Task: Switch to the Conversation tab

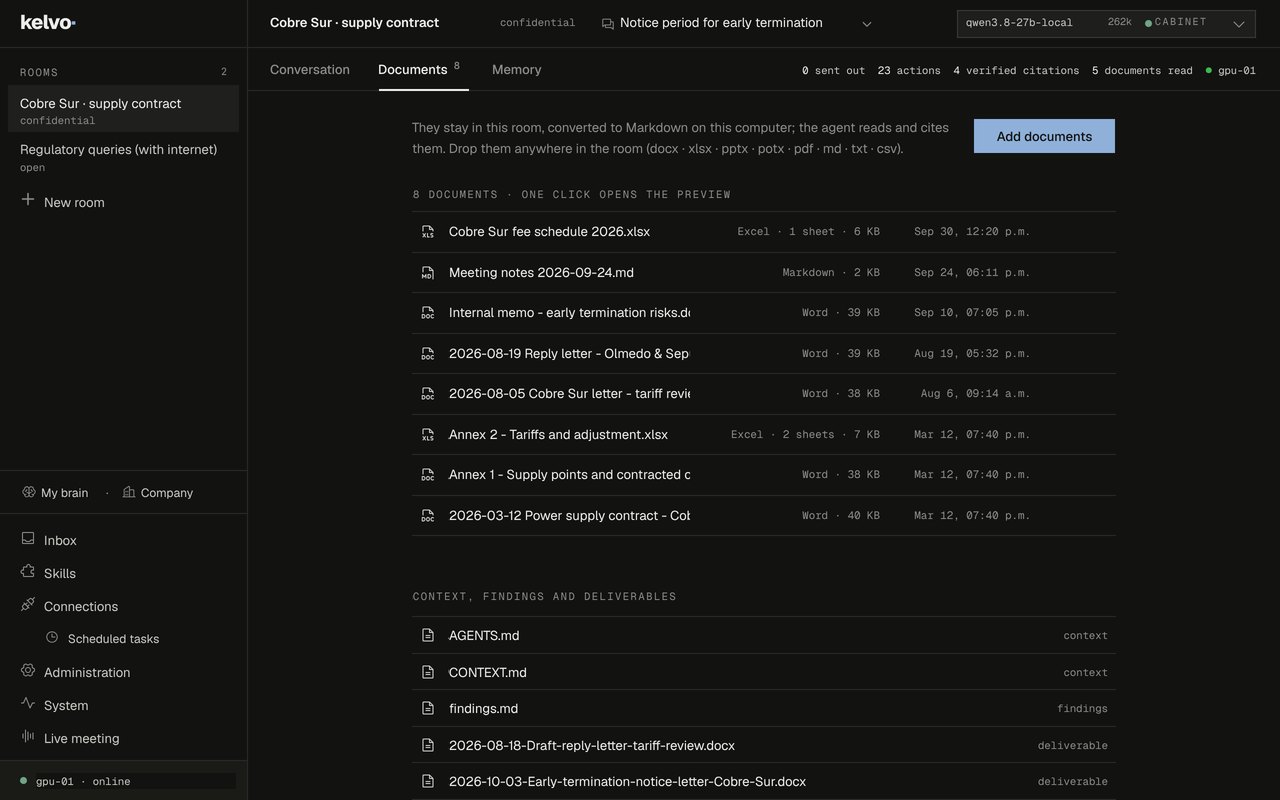Action: coord(310,69)
